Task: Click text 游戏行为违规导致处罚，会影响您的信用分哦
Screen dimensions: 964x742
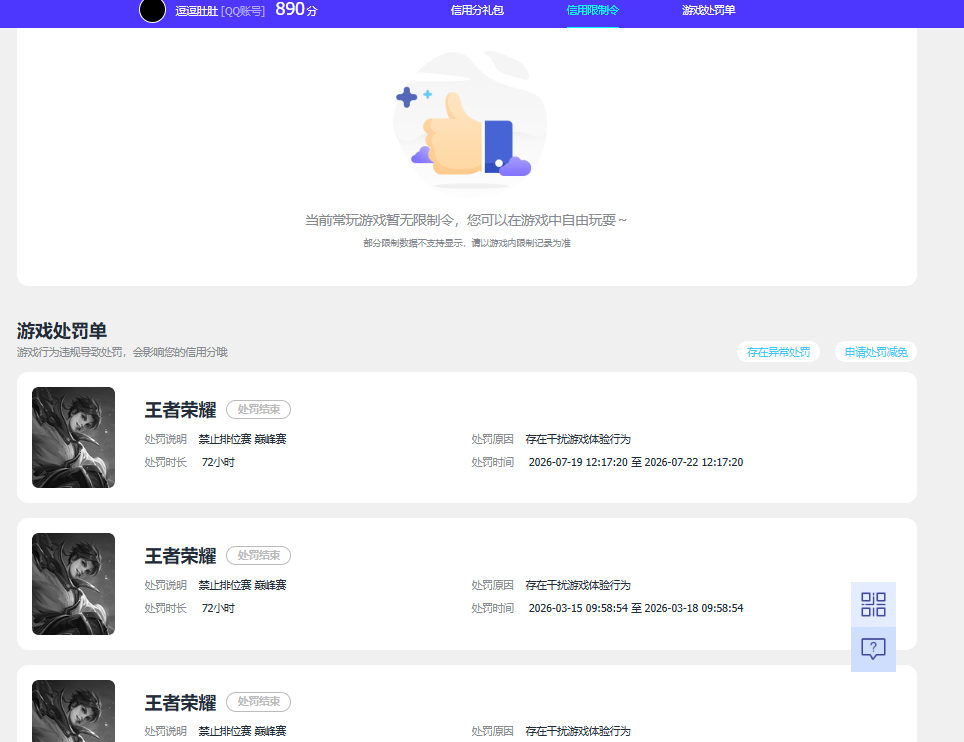Action: coord(122,352)
